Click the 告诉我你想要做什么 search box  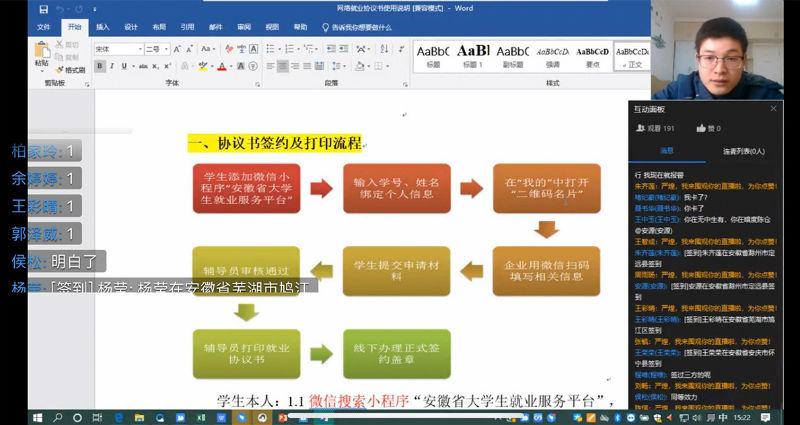[359, 28]
